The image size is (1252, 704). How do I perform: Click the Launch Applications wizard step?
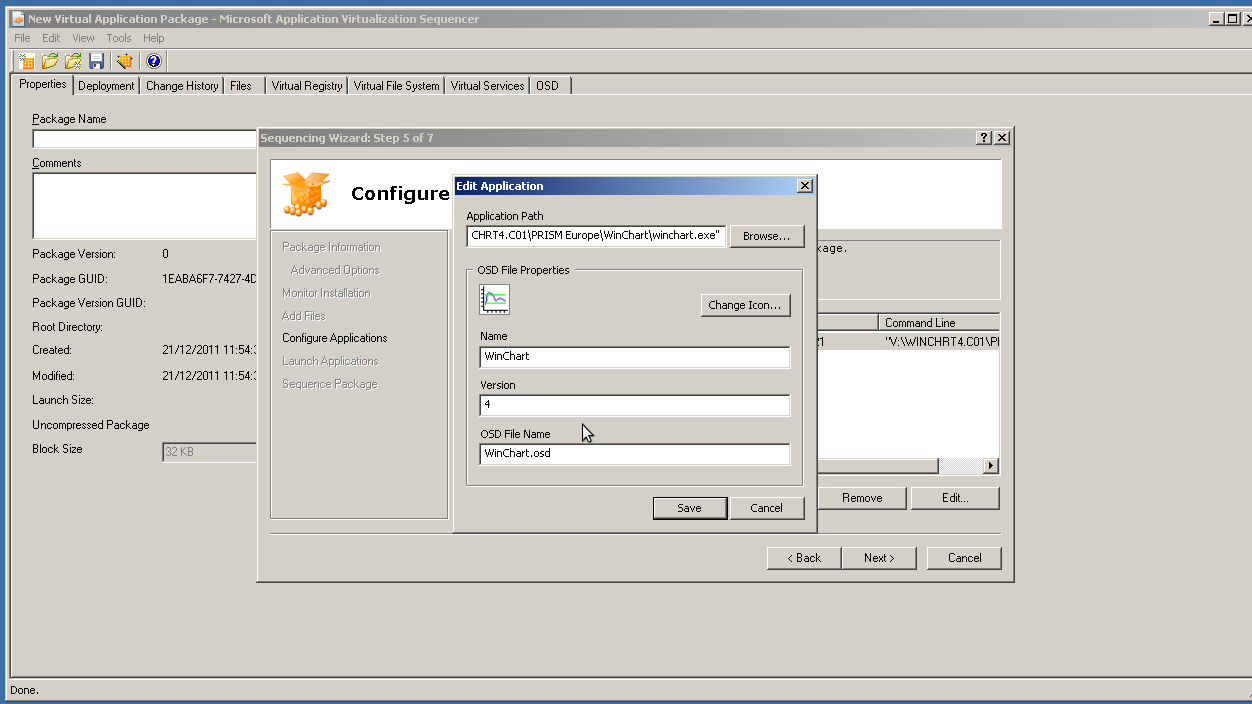(x=330, y=361)
